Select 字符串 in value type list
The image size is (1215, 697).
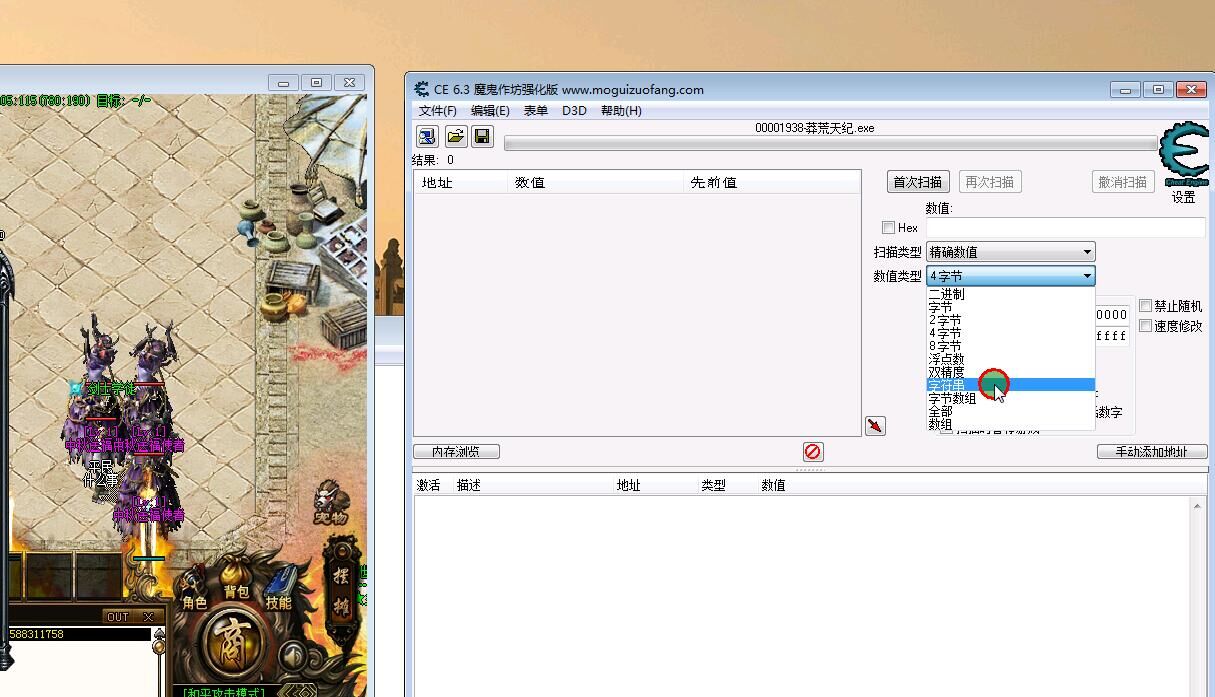(x=1010, y=385)
